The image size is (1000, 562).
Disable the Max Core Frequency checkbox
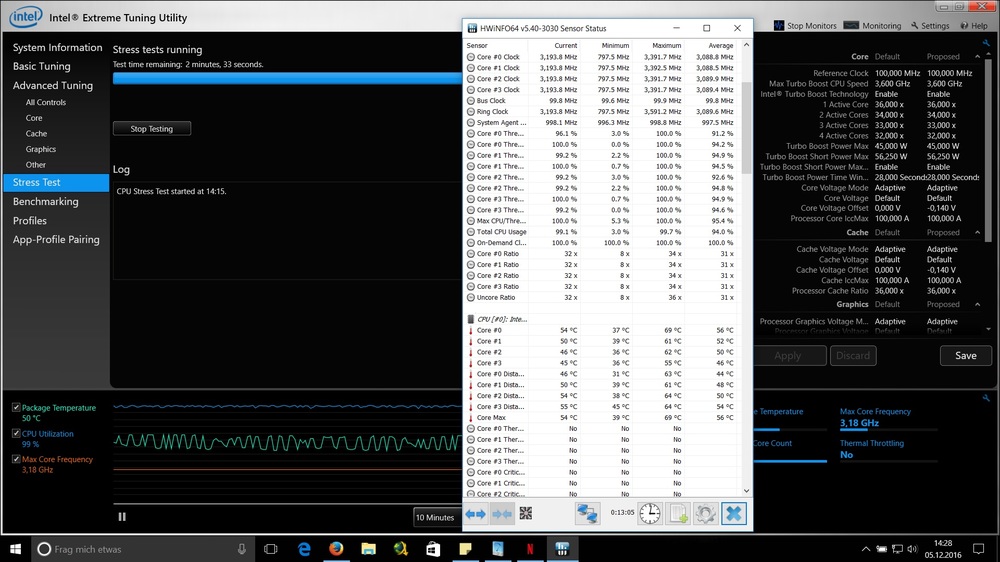click(16, 460)
